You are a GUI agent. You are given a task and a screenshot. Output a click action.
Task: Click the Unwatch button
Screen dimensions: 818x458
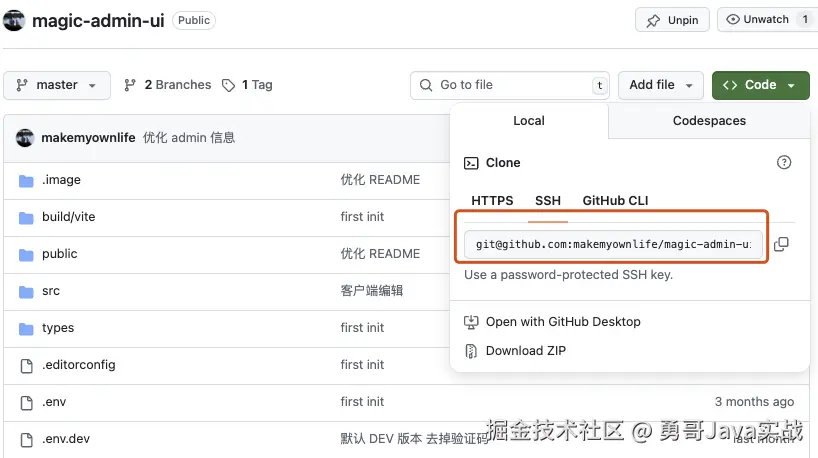(766, 20)
